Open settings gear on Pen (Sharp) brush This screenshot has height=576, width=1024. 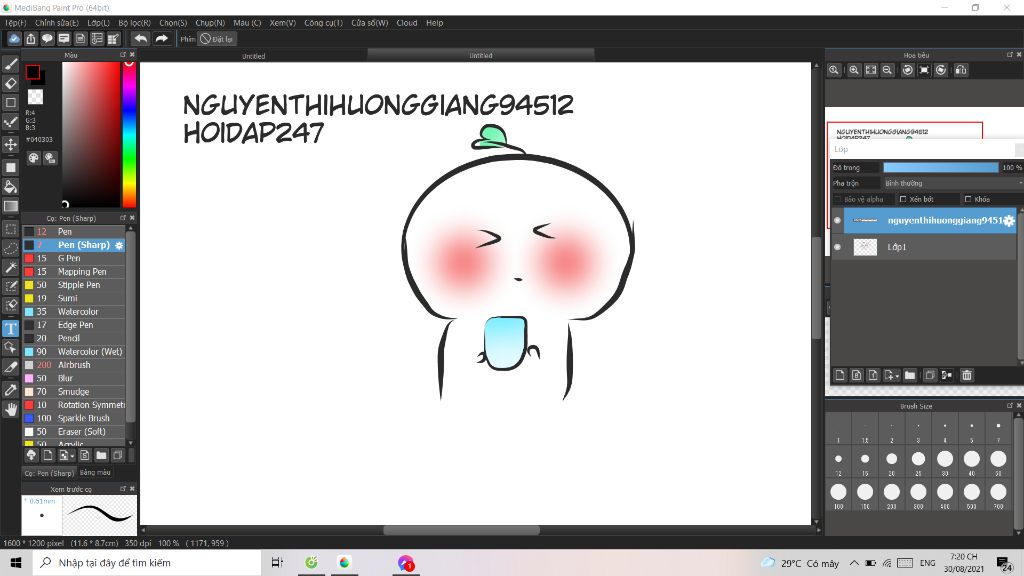coord(119,245)
